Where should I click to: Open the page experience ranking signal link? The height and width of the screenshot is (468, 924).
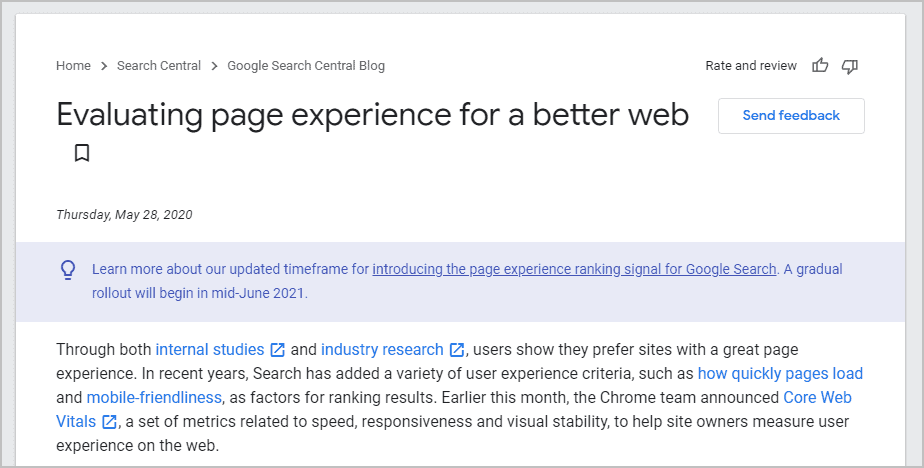pos(574,269)
